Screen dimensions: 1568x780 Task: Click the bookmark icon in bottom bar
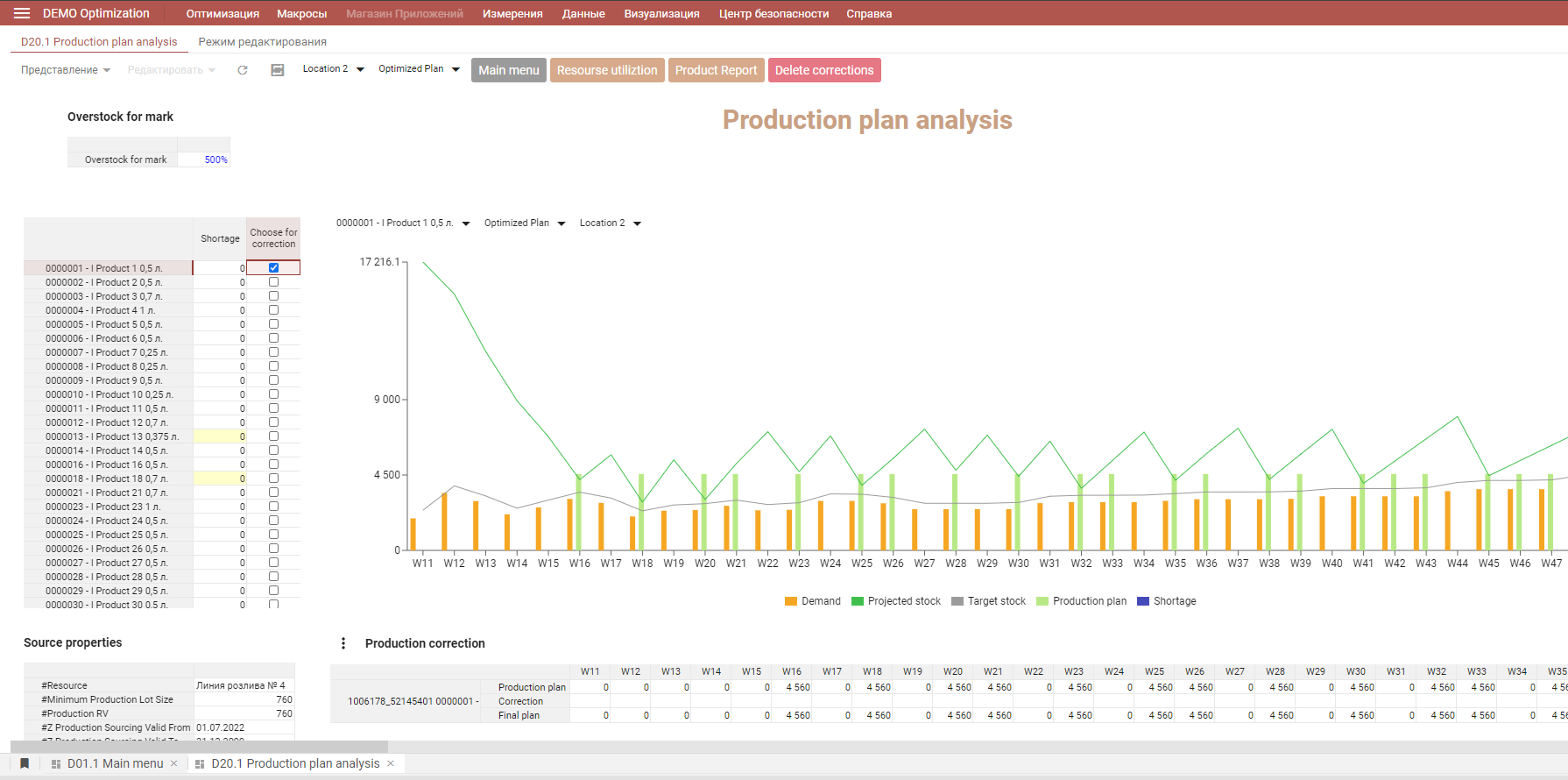click(x=25, y=763)
